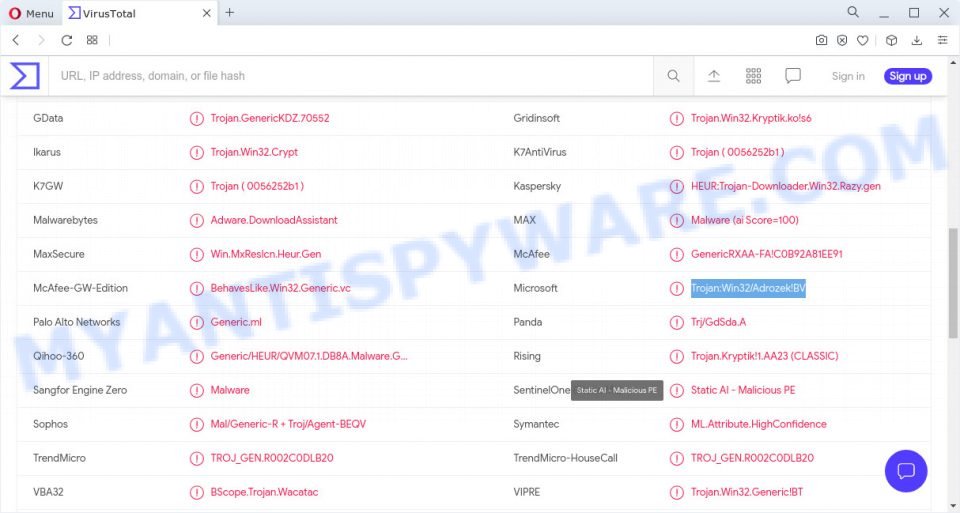Click the tab search magnifier icon
Image resolution: width=960 pixels, height=513 pixels.
pyautogui.click(x=853, y=12)
